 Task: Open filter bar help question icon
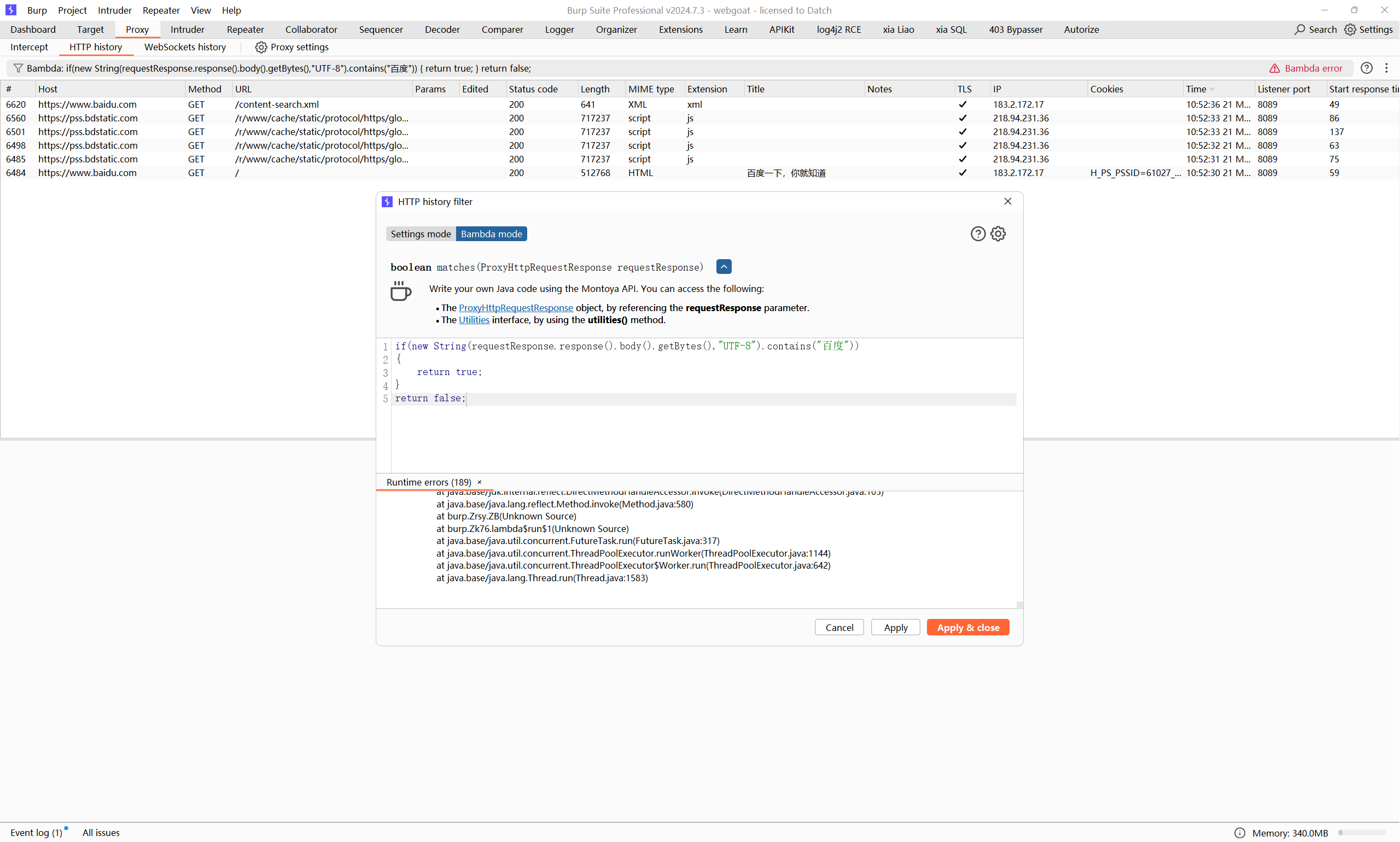tap(1367, 68)
